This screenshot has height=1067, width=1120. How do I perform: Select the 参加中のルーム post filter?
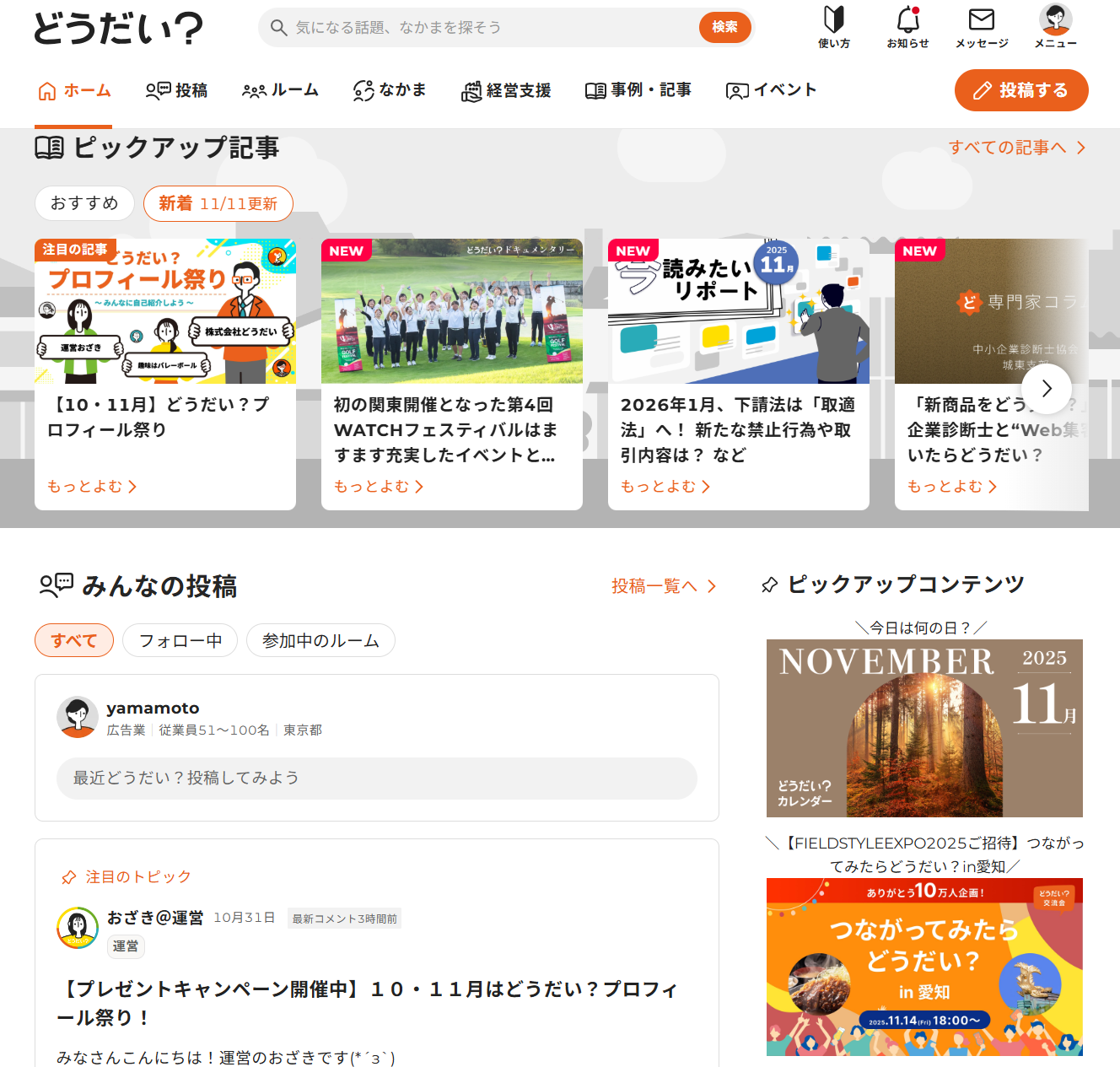point(320,640)
